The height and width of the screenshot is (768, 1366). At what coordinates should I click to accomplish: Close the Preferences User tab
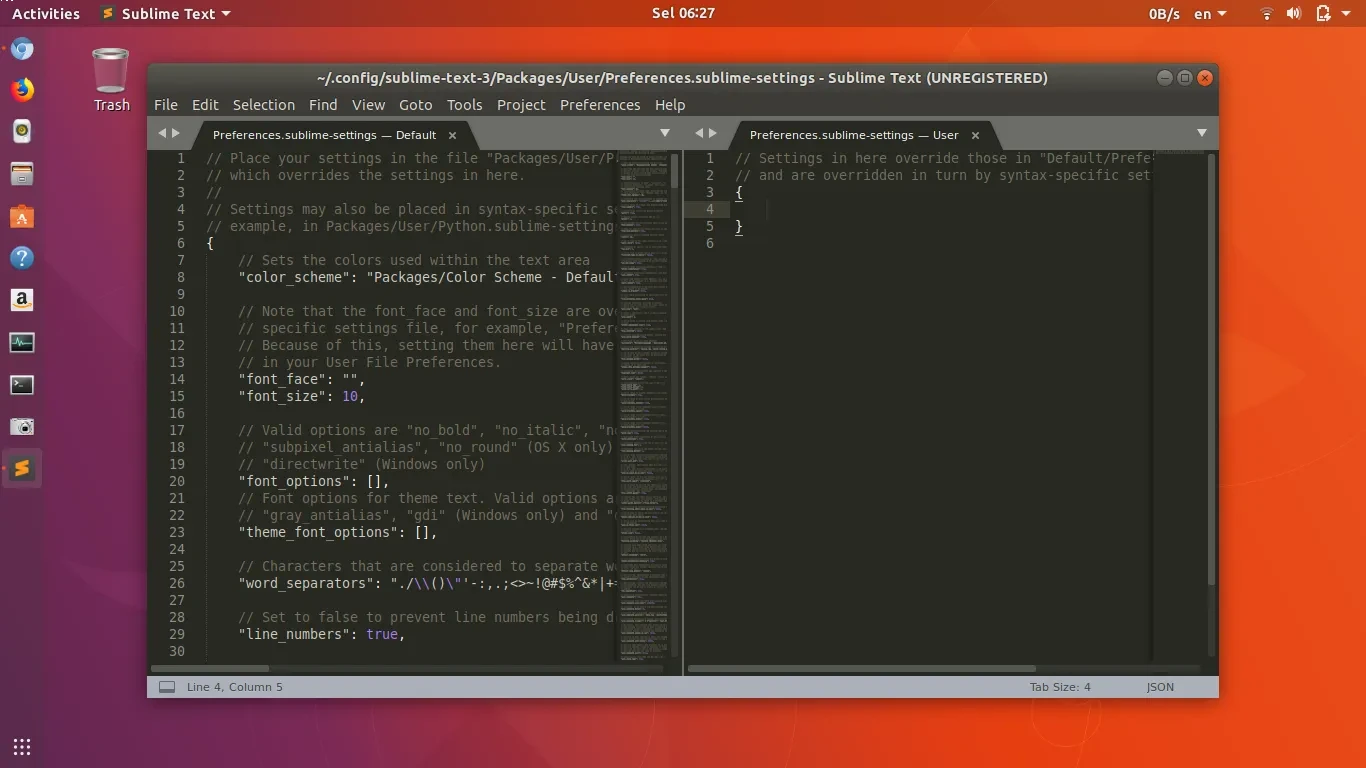975,135
